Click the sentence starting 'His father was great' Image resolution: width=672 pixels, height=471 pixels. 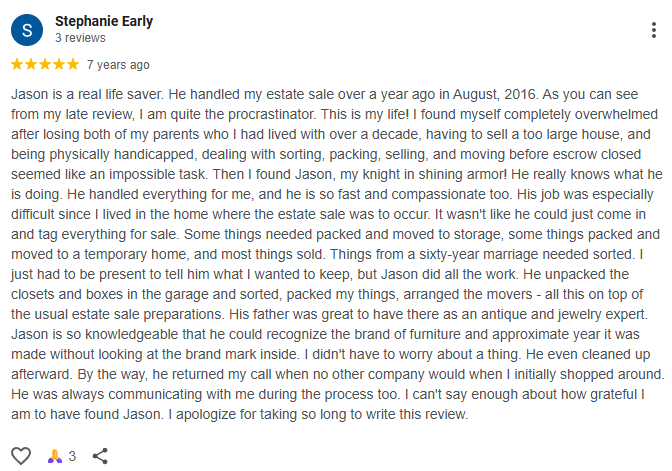[438, 314]
